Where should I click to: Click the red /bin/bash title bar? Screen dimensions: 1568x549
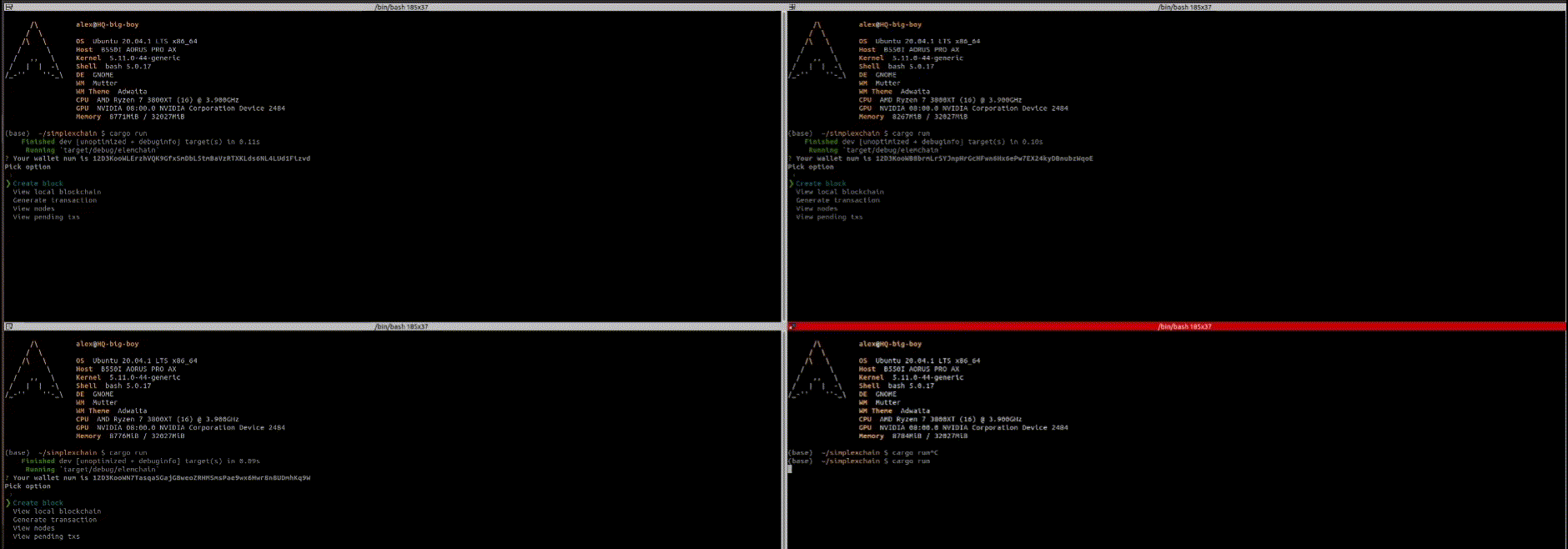tap(1176, 326)
